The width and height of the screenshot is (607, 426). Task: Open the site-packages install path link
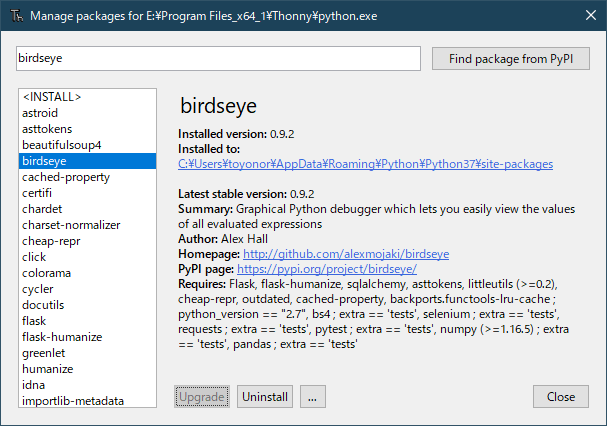point(365,163)
